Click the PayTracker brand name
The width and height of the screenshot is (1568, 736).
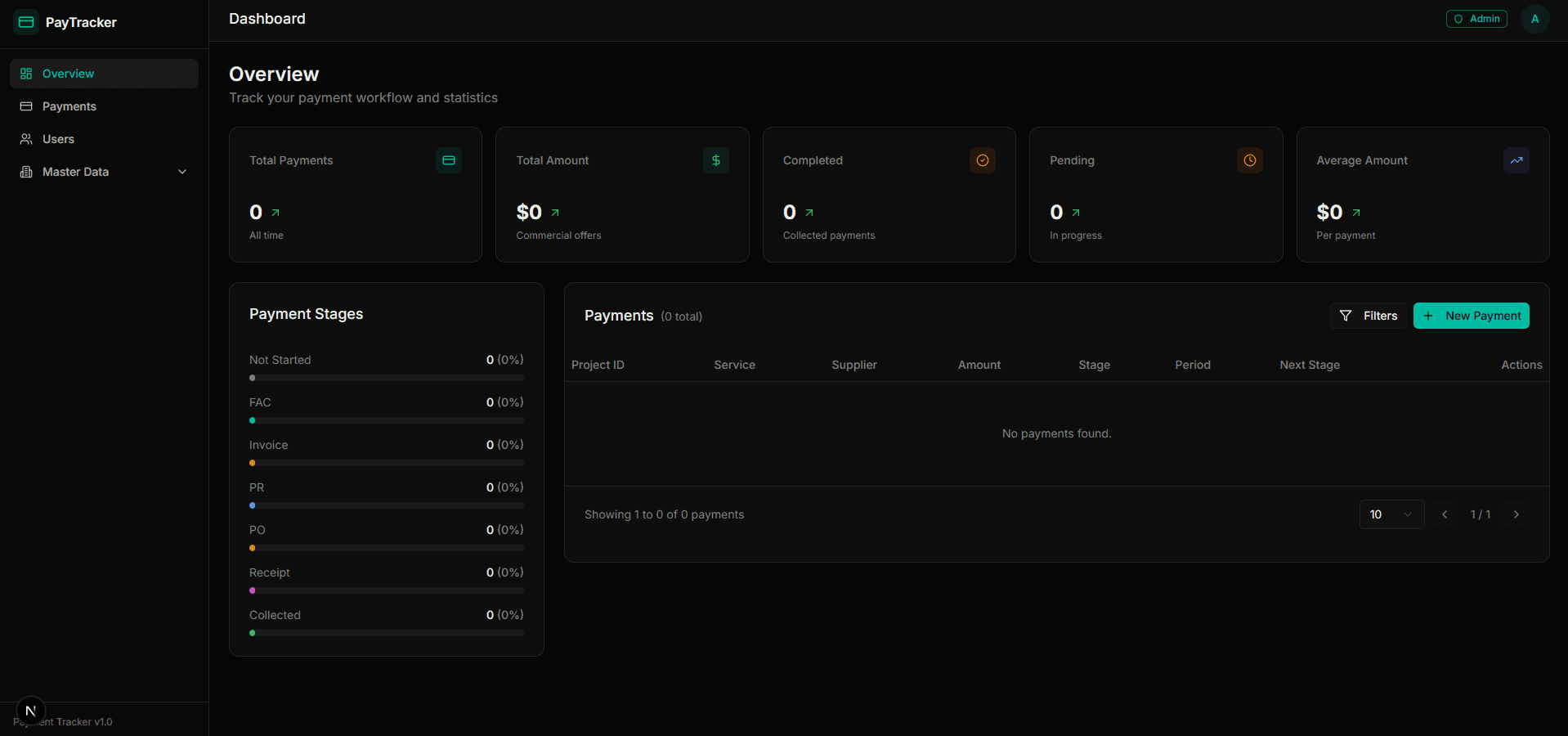coord(81,22)
